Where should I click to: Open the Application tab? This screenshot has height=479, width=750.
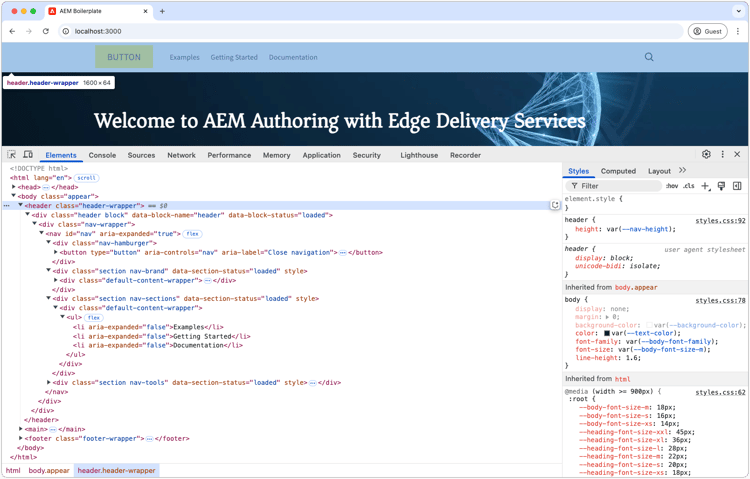pyautogui.click(x=321, y=155)
